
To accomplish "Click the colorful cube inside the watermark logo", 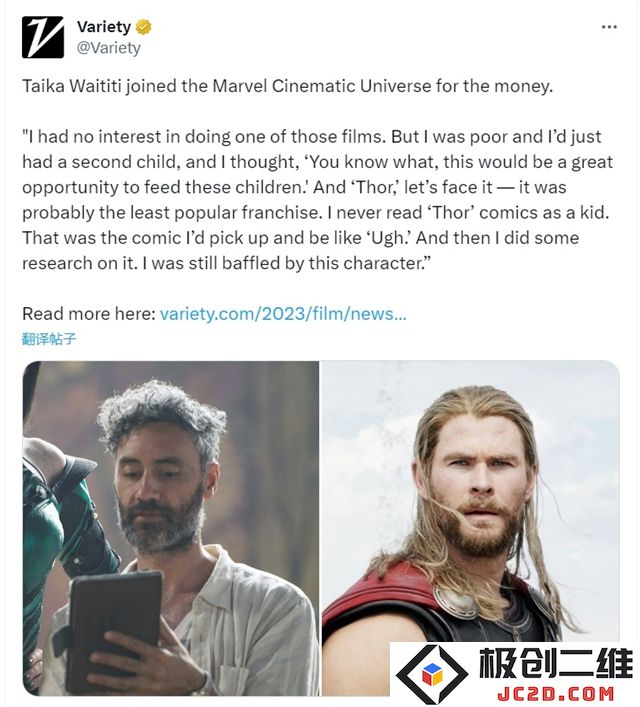I will coord(432,674).
